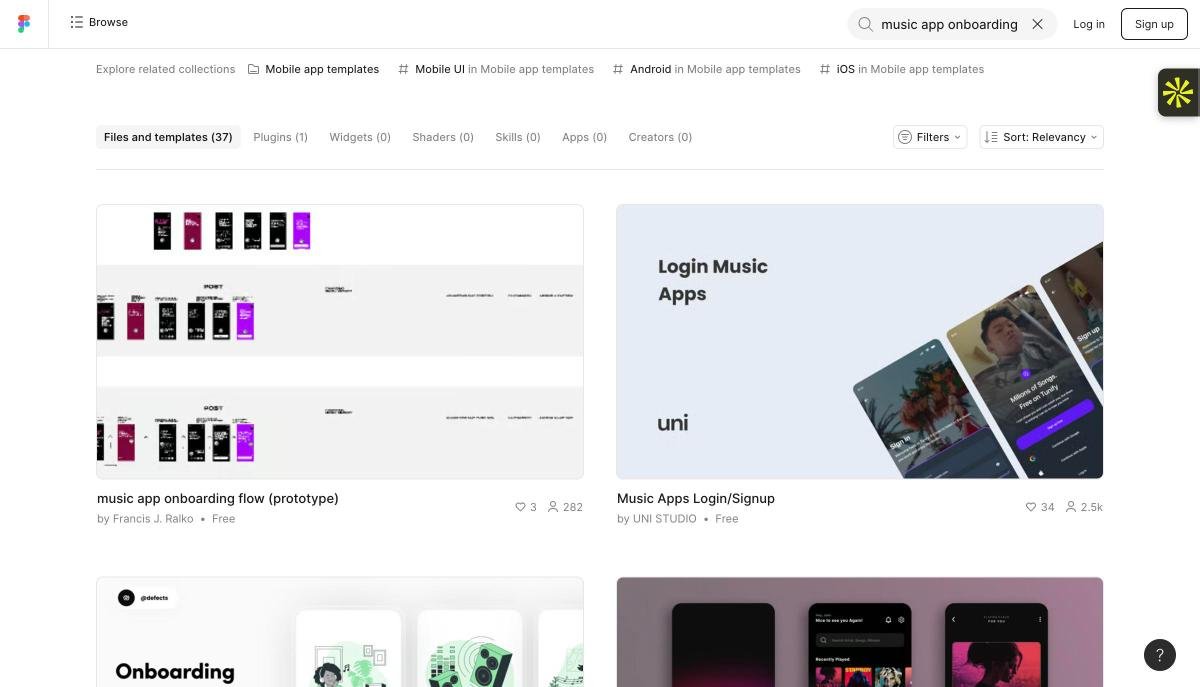Switch to Shaders (0) tab
The image size is (1200, 687).
pyautogui.click(x=443, y=137)
